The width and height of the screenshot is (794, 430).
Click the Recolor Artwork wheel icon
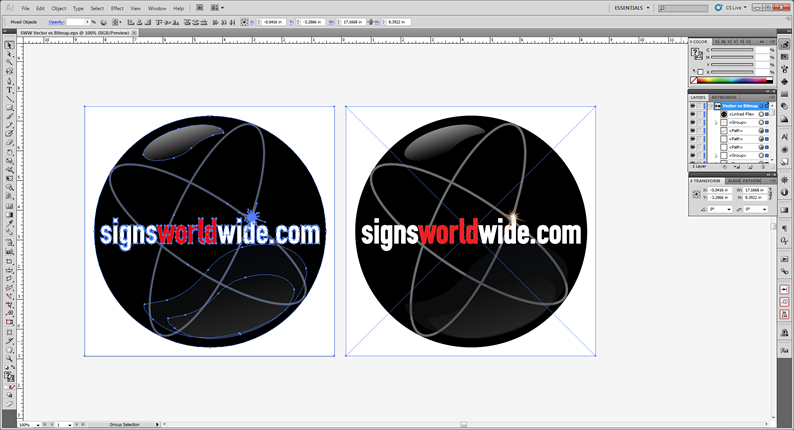[x=104, y=22]
